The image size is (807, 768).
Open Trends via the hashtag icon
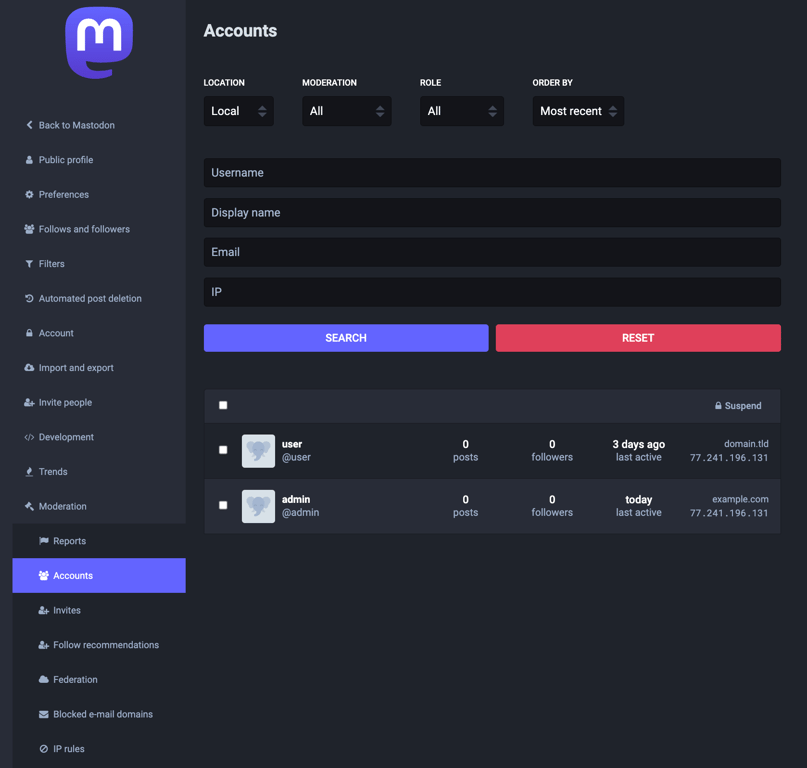click(x=28, y=471)
